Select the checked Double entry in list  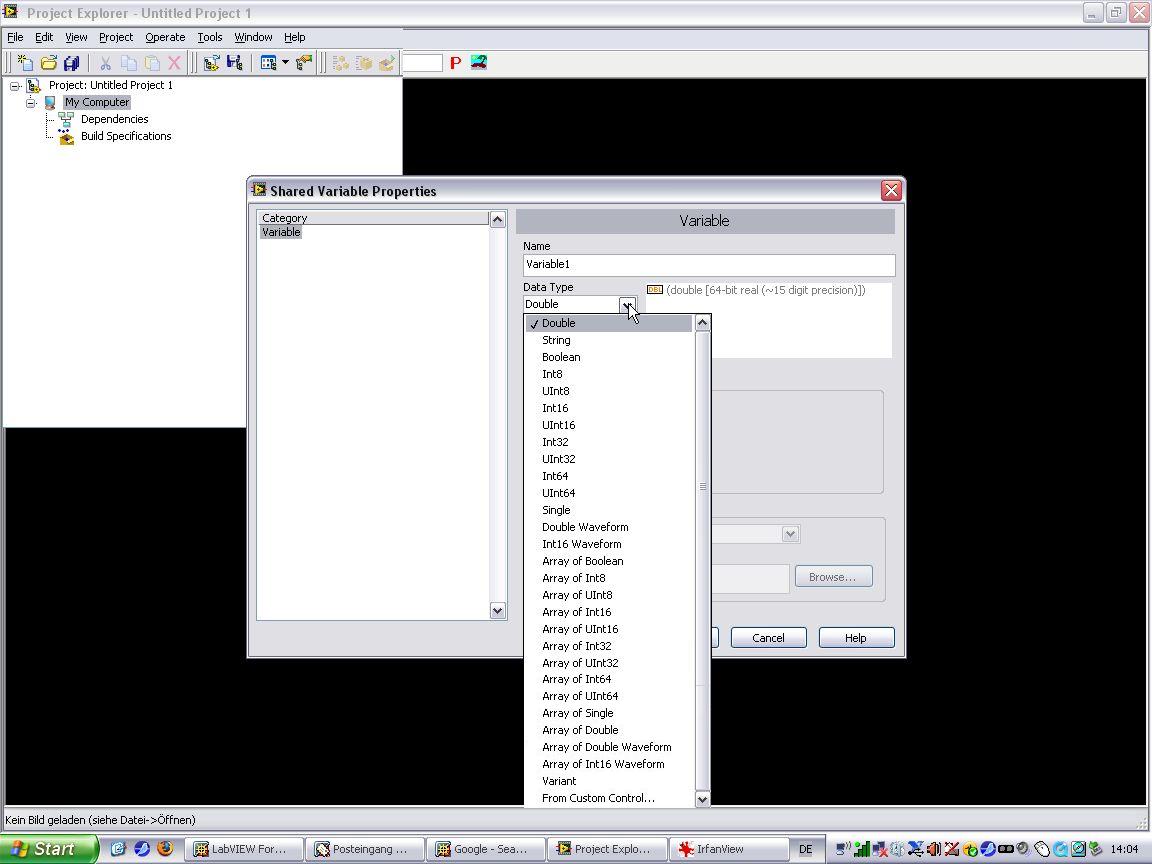click(608, 323)
